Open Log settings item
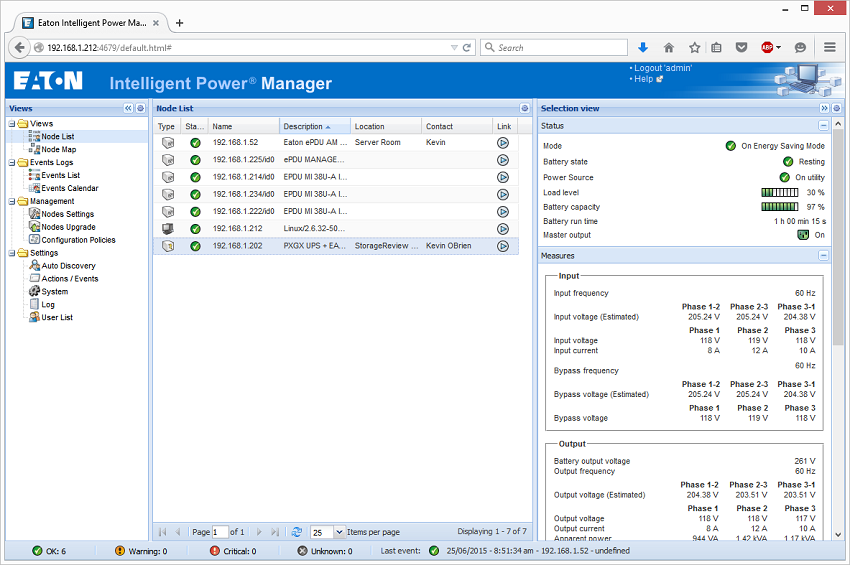Screen dimensions: 850x565 [x=48, y=305]
